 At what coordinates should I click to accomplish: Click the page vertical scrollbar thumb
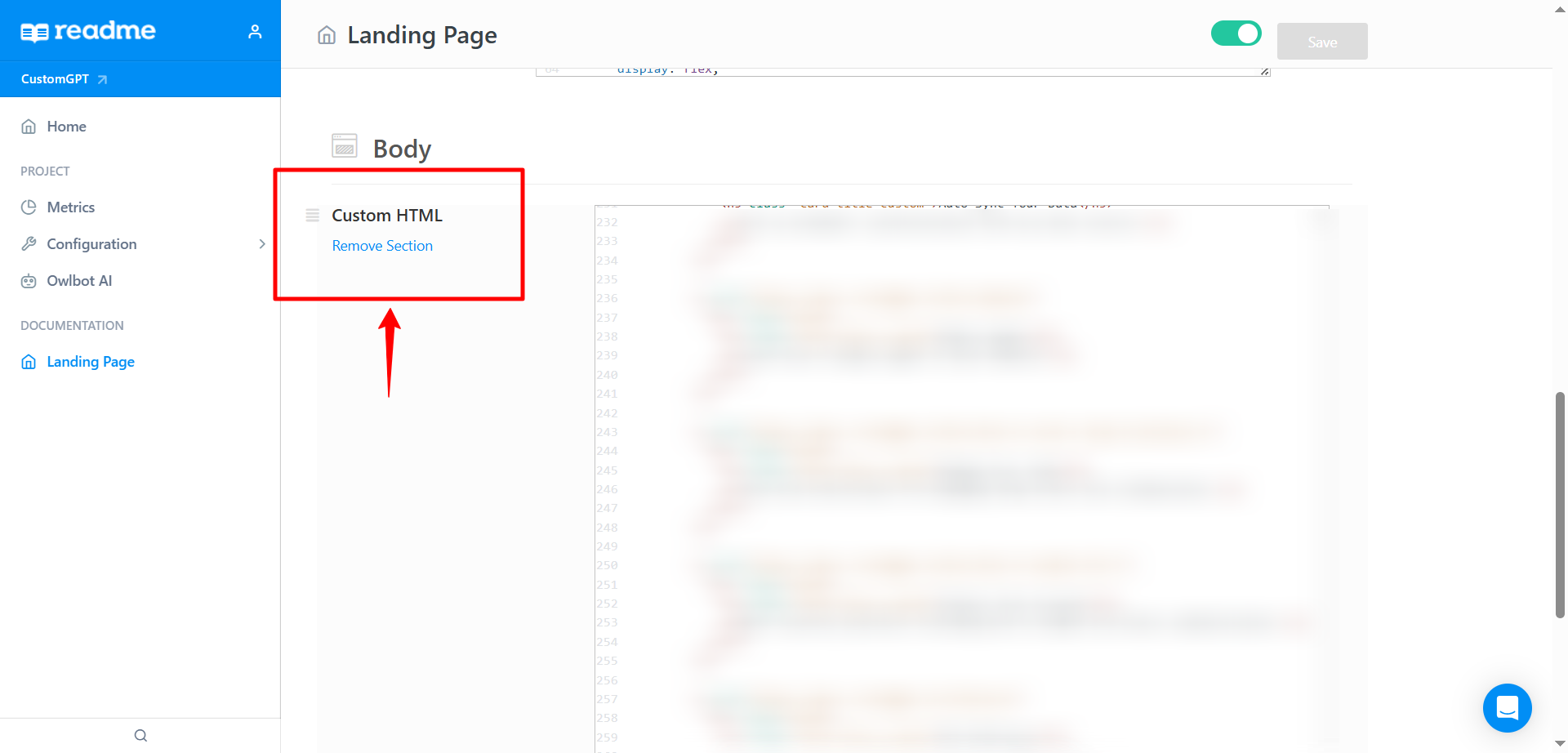1560,505
